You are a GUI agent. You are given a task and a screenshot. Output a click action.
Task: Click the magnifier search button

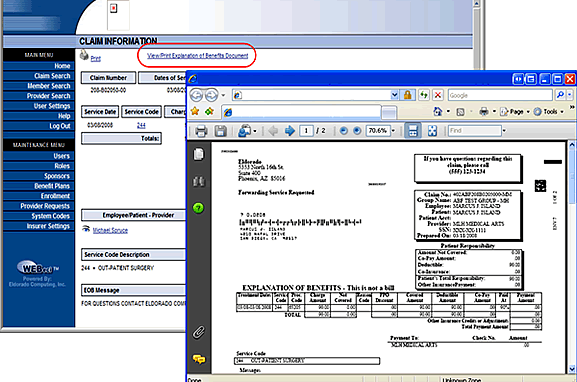(560, 95)
